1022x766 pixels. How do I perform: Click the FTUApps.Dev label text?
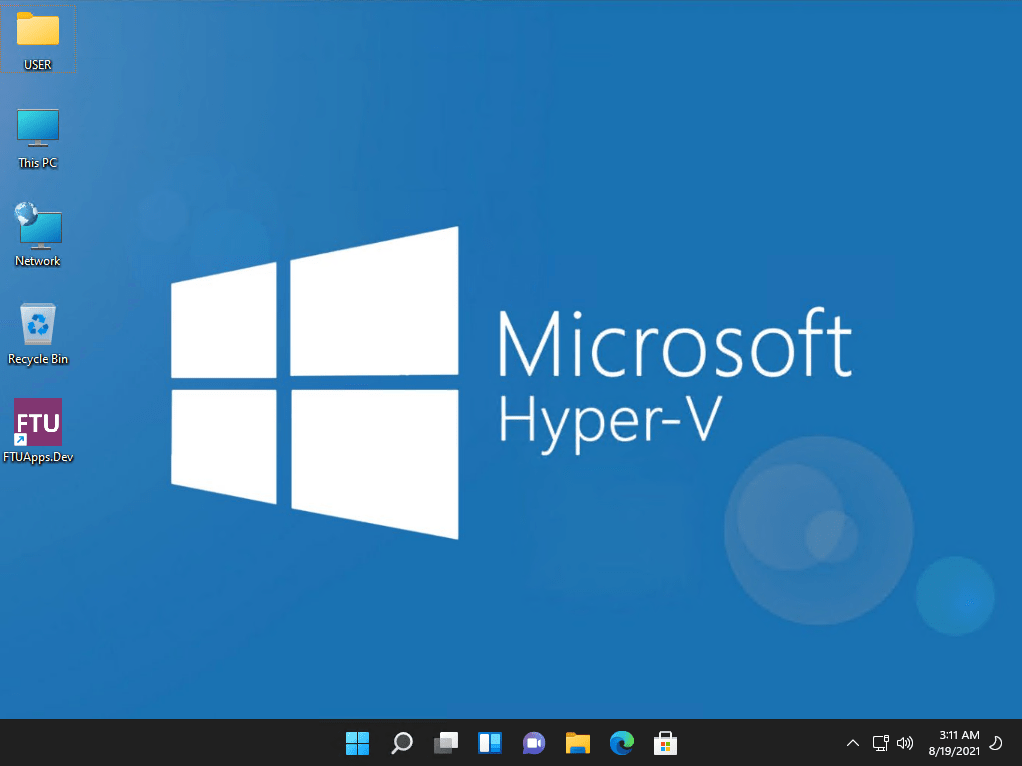tap(38, 457)
